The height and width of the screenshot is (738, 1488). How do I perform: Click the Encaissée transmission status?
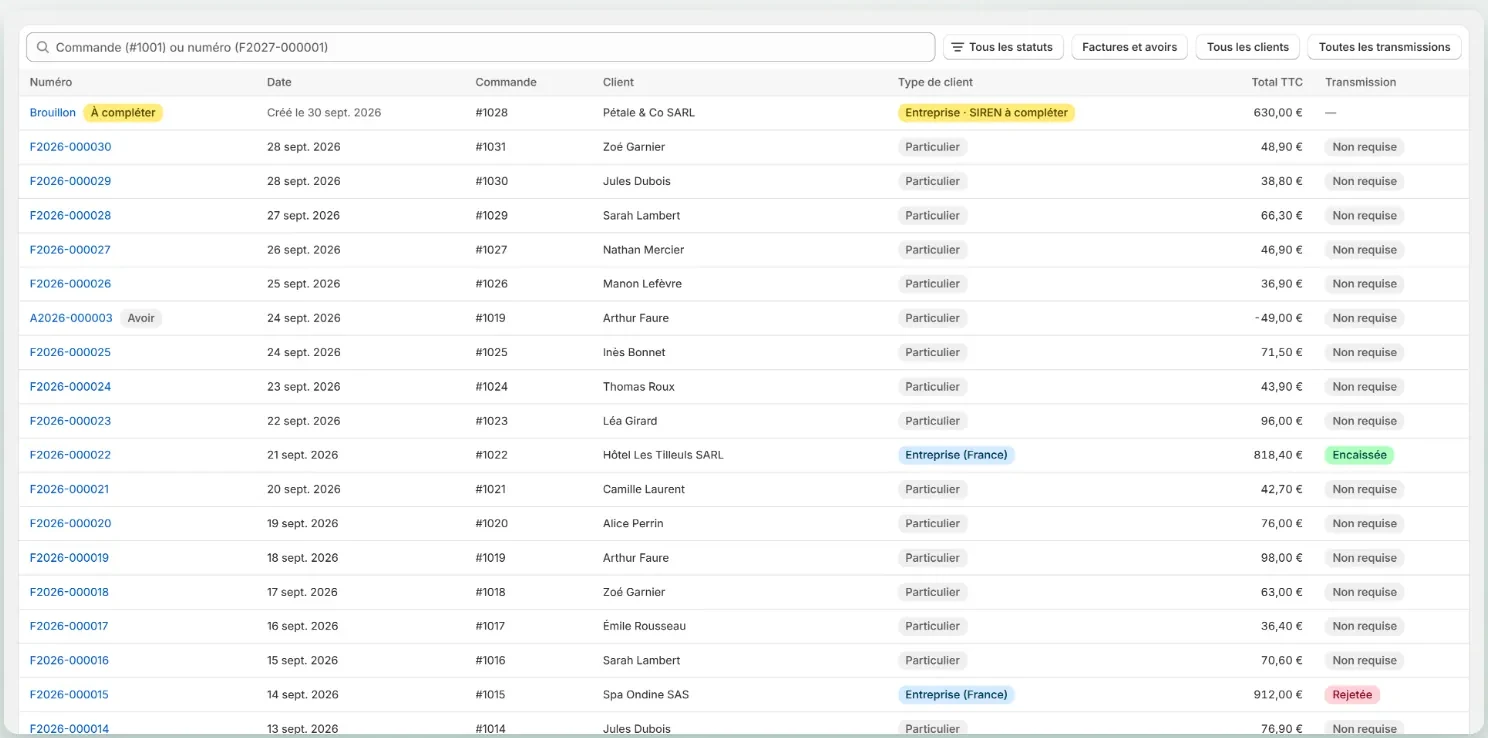pos(1359,455)
